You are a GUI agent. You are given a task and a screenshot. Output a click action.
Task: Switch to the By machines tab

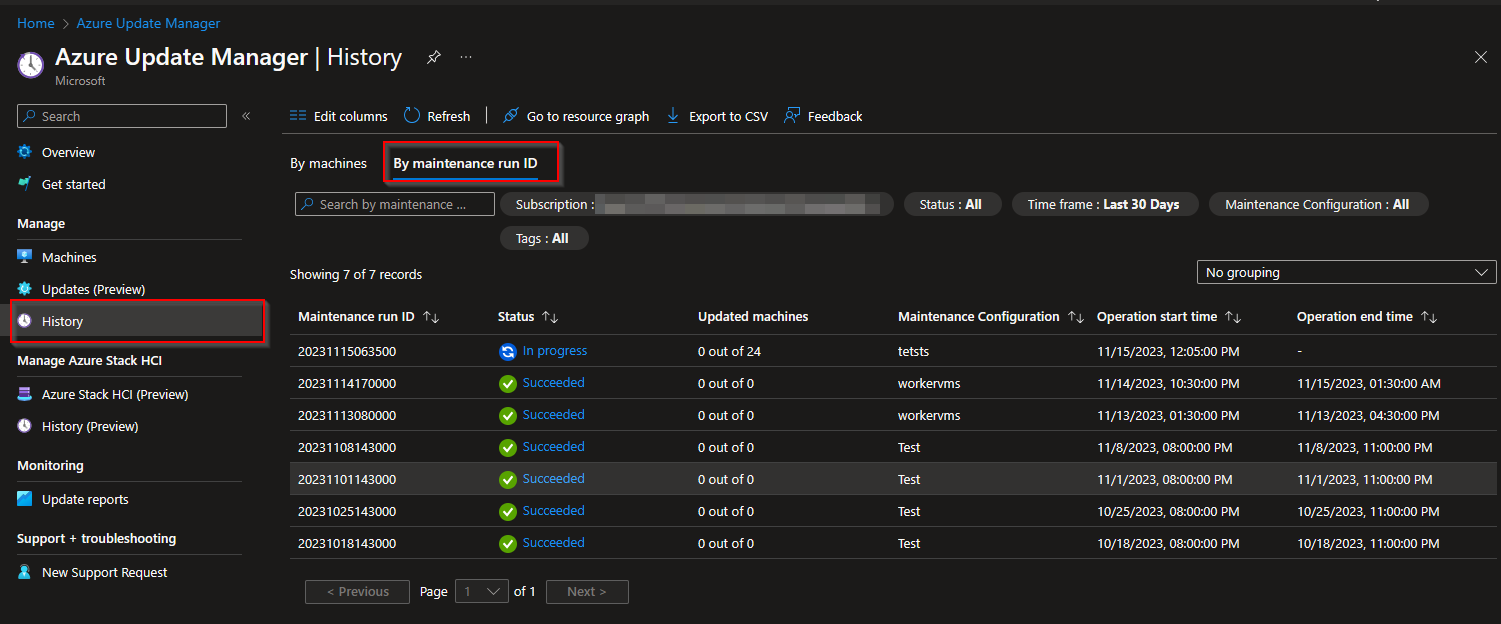coord(328,163)
